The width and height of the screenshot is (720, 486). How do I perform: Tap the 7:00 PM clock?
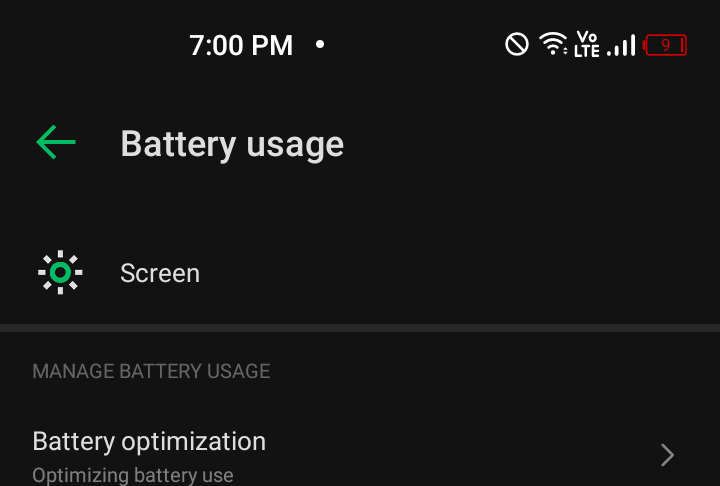click(241, 45)
